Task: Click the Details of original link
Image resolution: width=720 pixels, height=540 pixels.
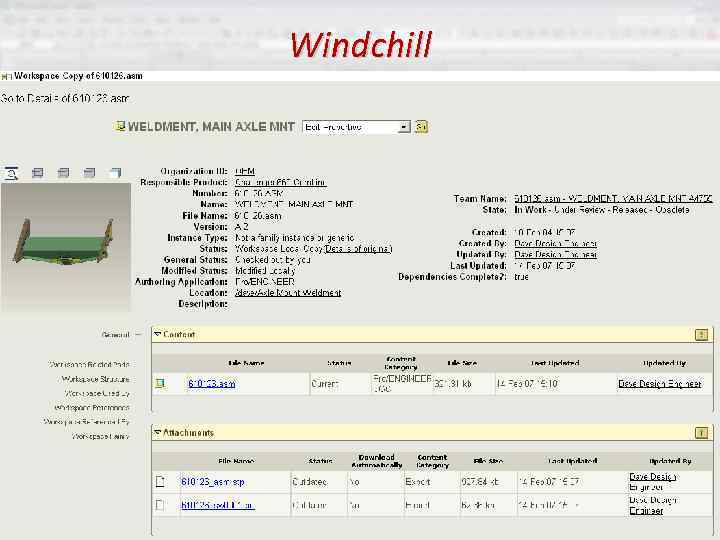Action: tap(358, 249)
